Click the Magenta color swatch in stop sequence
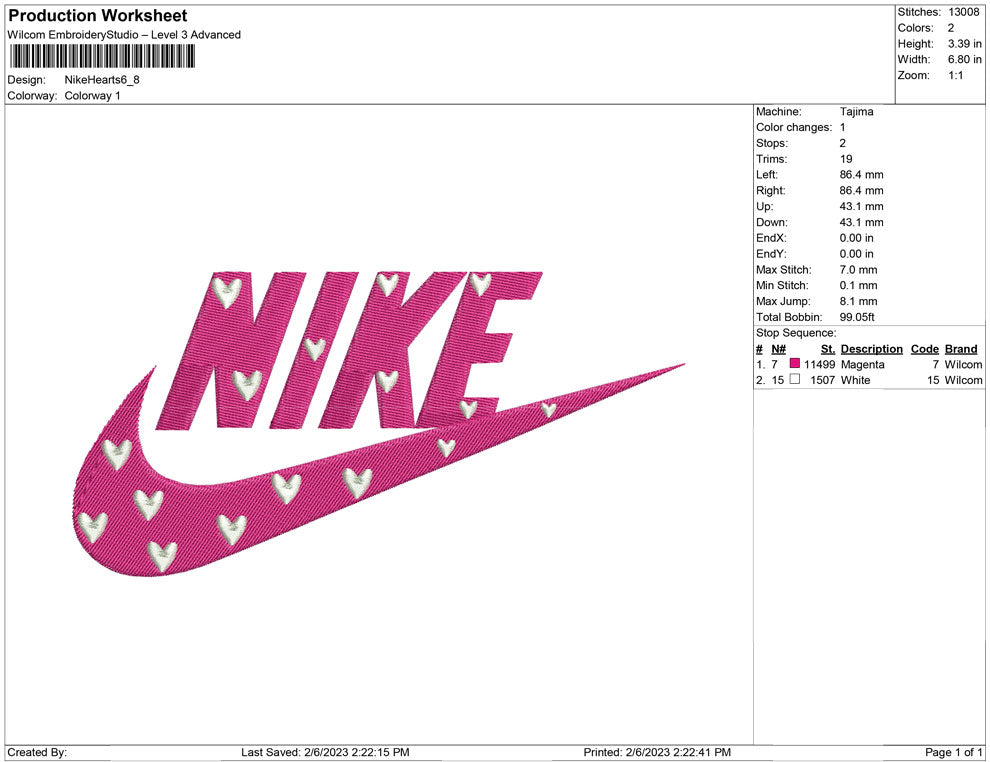This screenshot has height=762, width=990. tap(795, 364)
